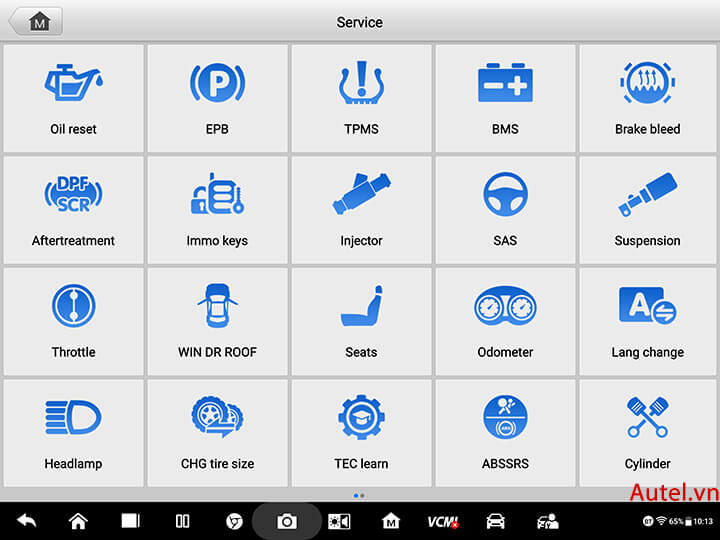Return to MaxiSys home via top-left M button

[36, 22]
